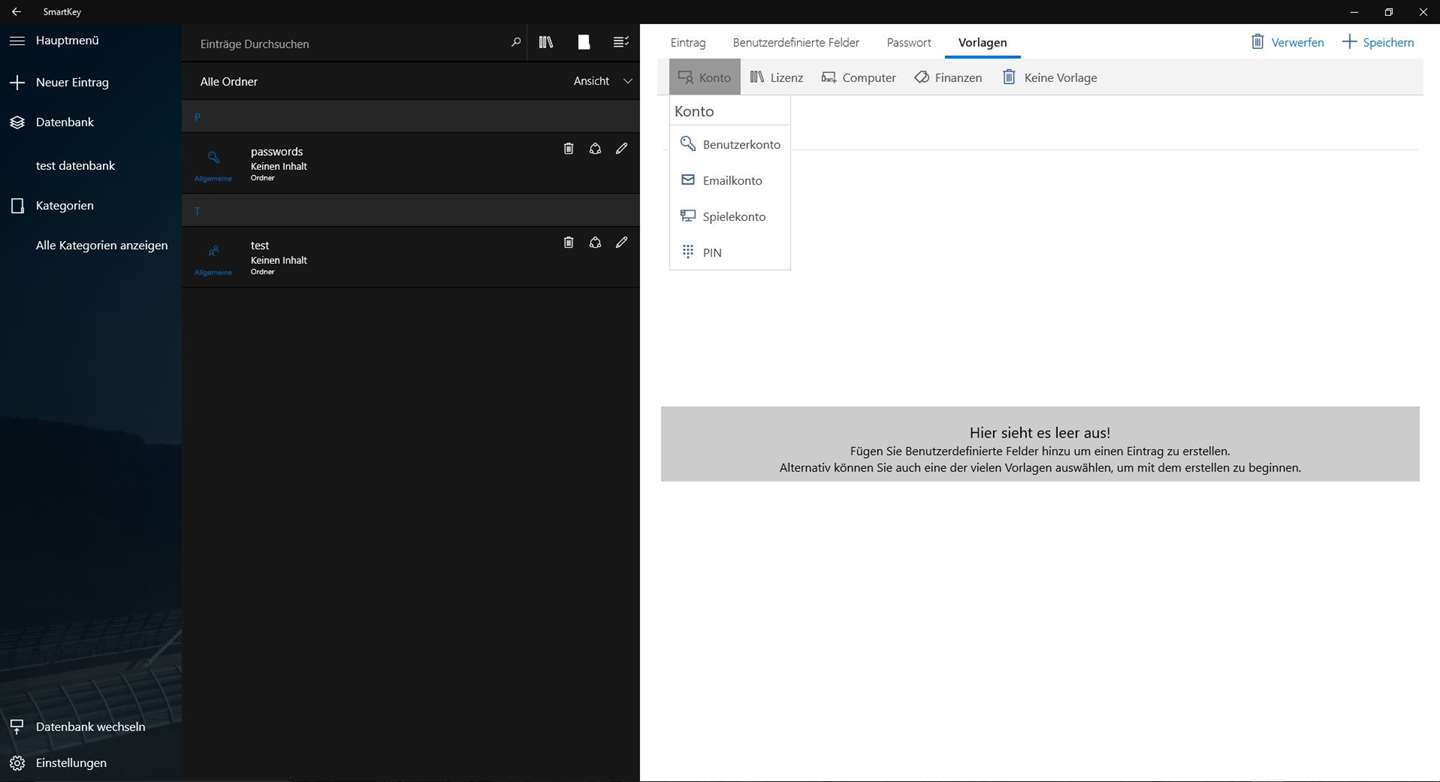Switch to Benutzerdefinierte Felder tab
Screen dimensions: 1440x782
796,43
